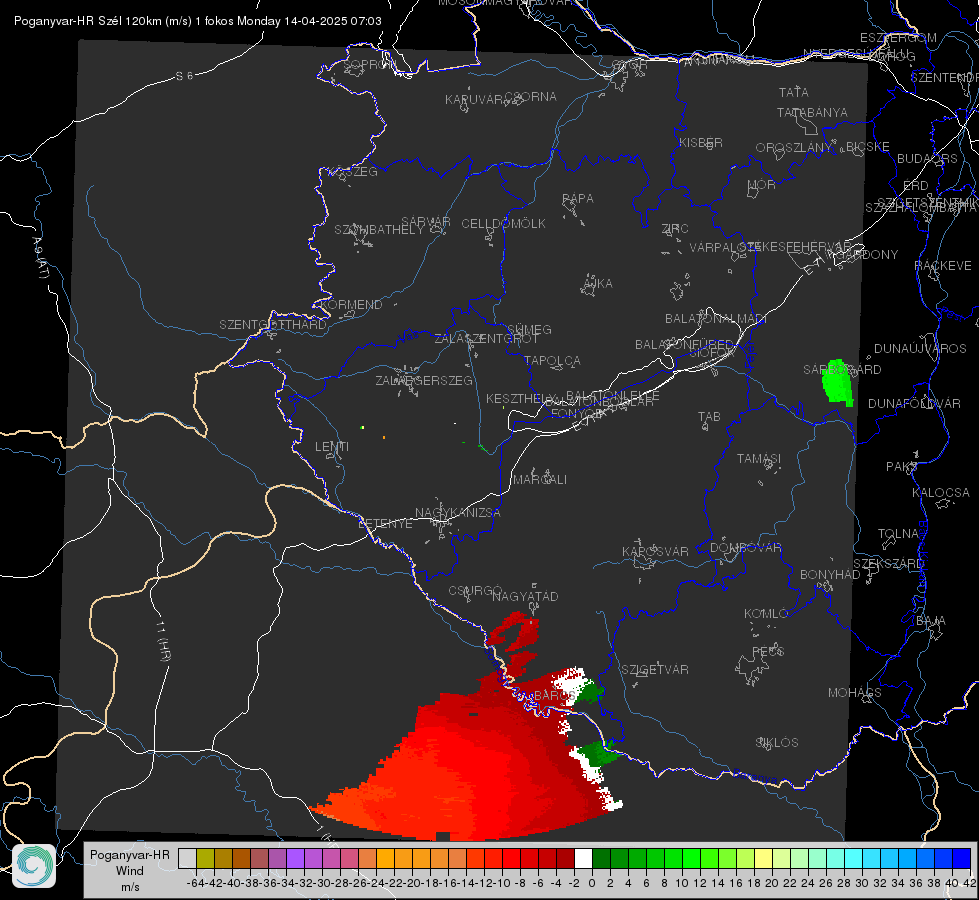Click the SÜMEG label
979x900 pixels.
529,329
